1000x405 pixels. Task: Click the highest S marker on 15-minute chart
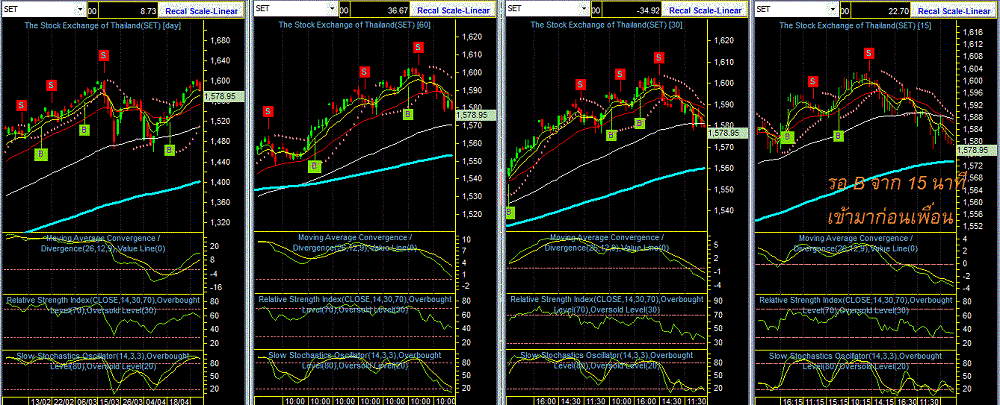(x=869, y=54)
